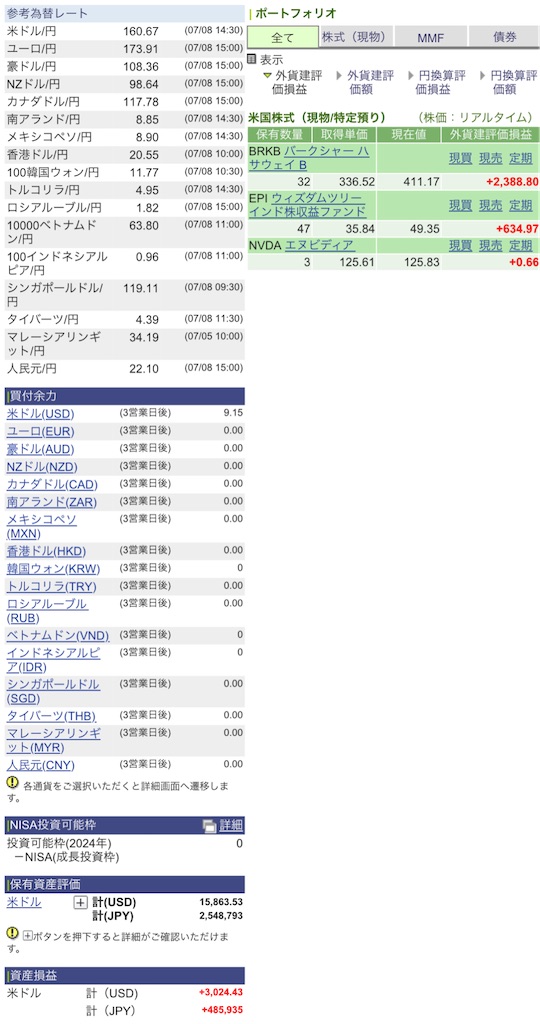Open the エヌビディア stock link
This screenshot has height=1024, width=540.
pos(320,246)
